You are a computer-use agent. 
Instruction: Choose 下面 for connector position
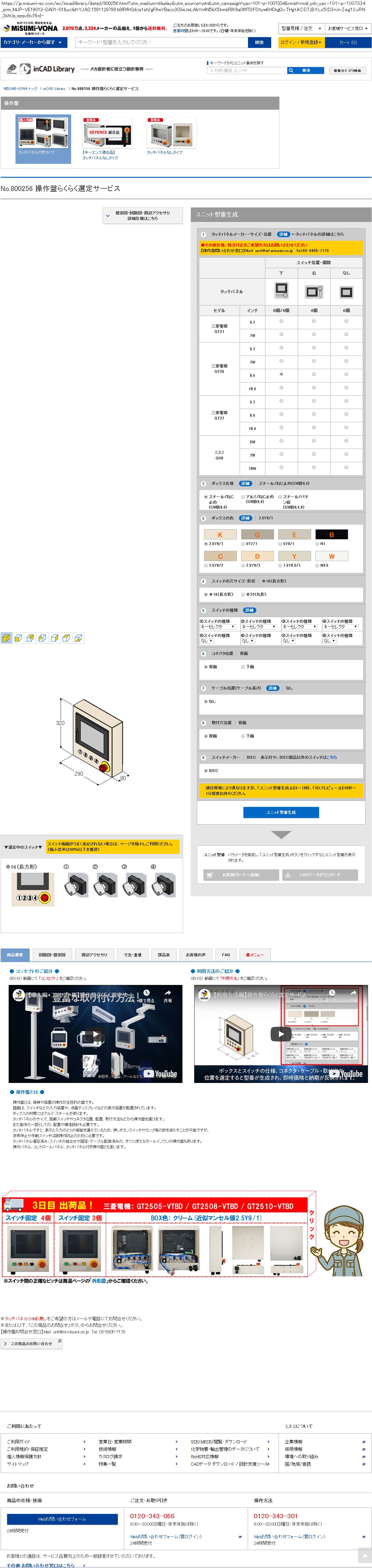pos(244,667)
